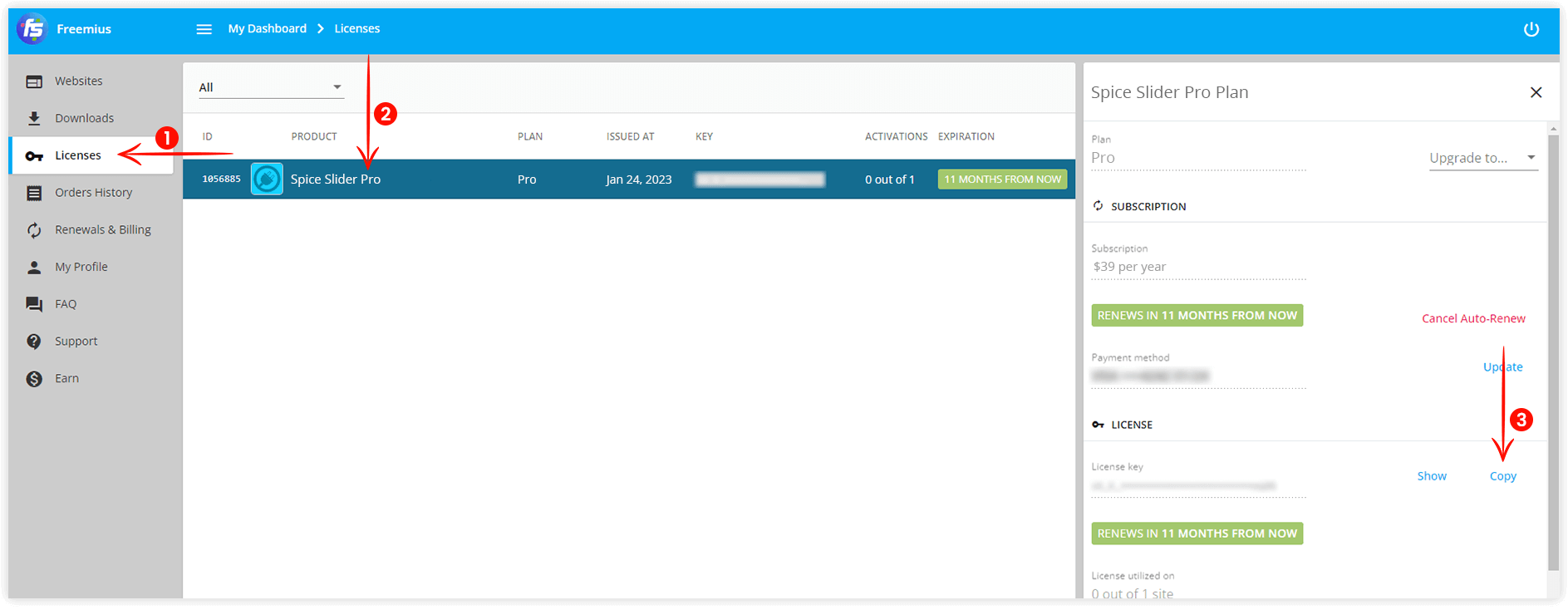Click the $39 per year subscription field
This screenshot has width=1568, height=610.
(1198, 267)
